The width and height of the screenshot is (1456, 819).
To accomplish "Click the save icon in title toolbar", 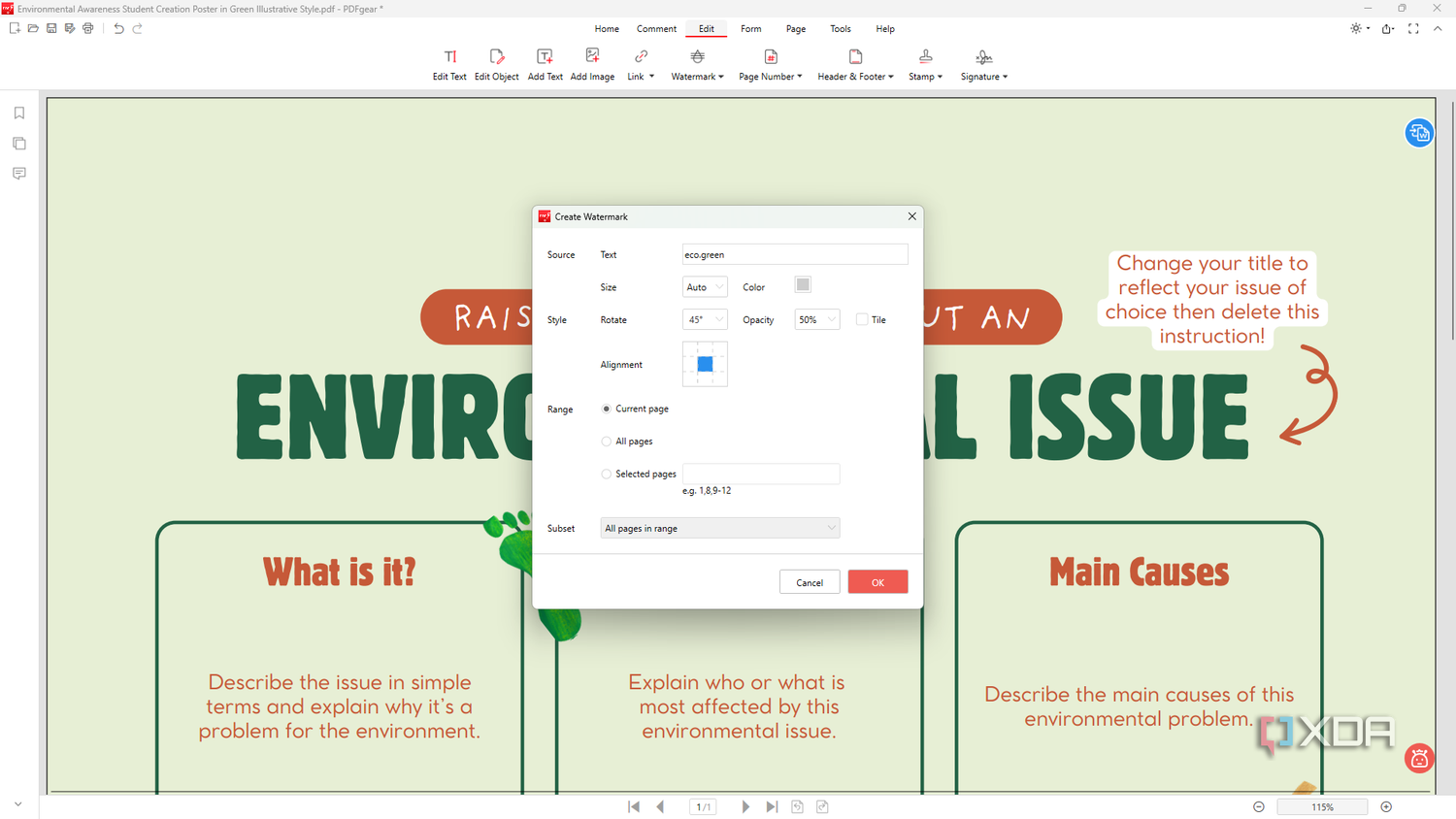I will (x=51, y=28).
